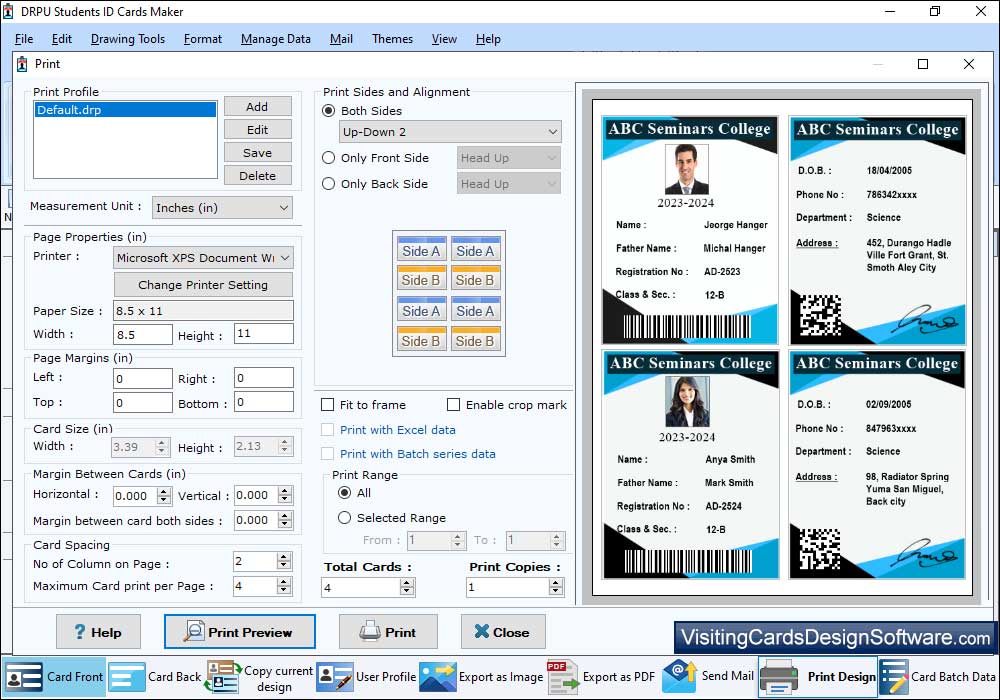1000x700 pixels.
Task: Toggle Print with Excel data checkbox
Action: click(x=328, y=430)
